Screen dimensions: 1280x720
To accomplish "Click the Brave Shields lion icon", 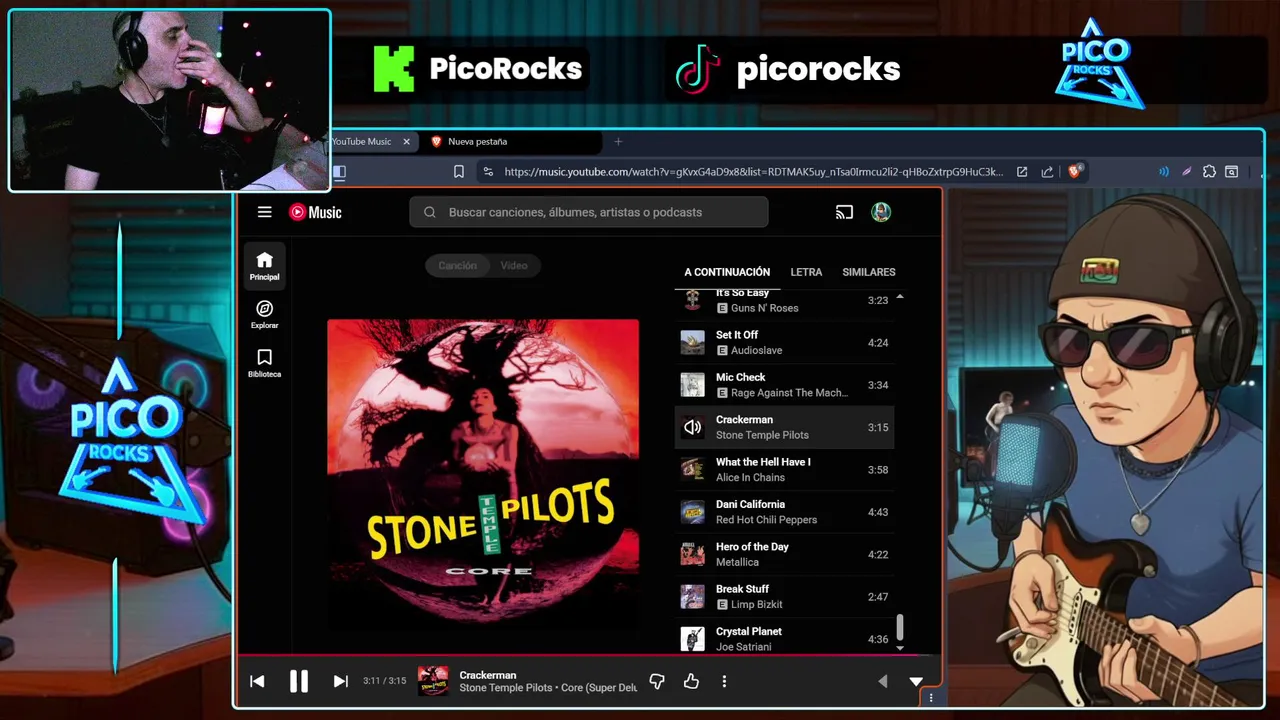I will click(1074, 172).
